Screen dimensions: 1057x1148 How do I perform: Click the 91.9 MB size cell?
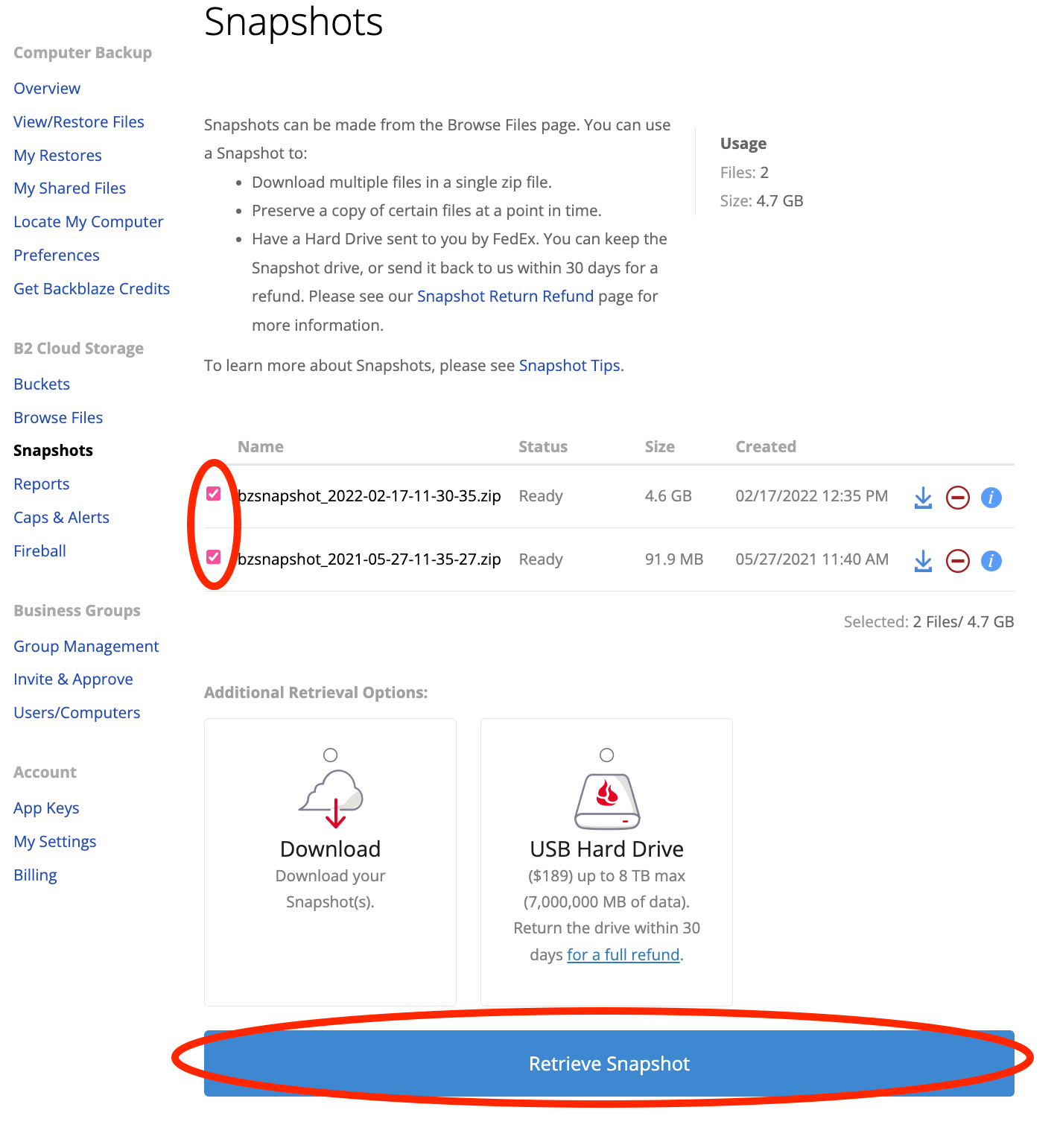click(674, 559)
